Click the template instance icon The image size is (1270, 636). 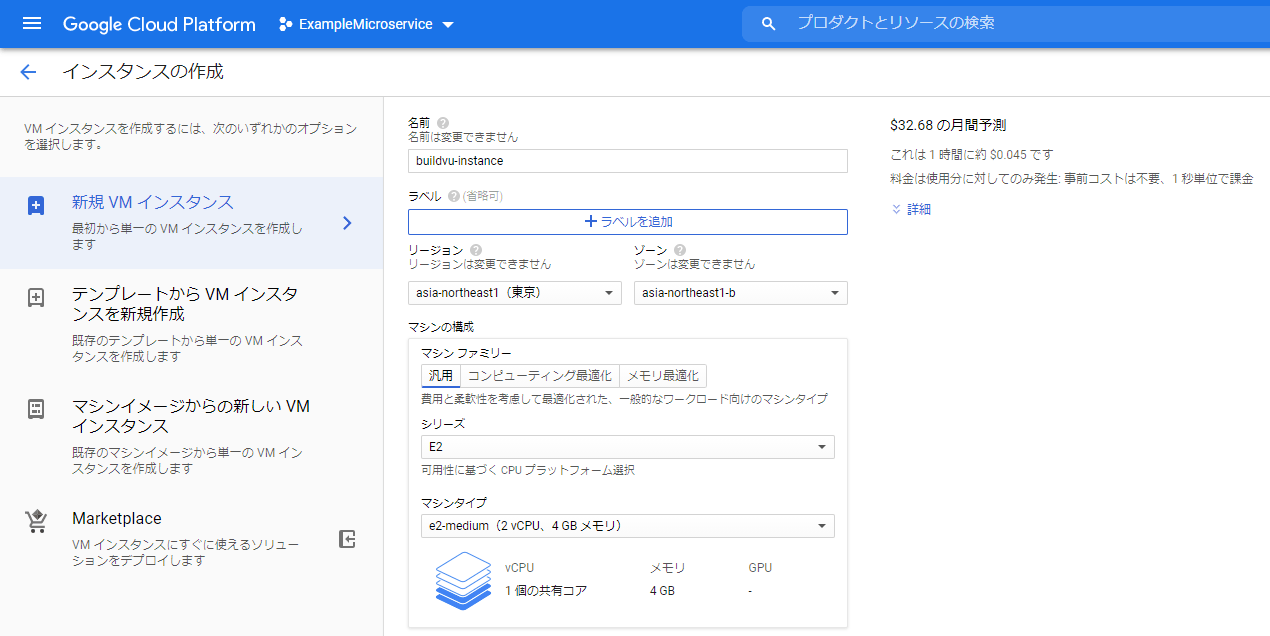pyautogui.click(x=36, y=297)
